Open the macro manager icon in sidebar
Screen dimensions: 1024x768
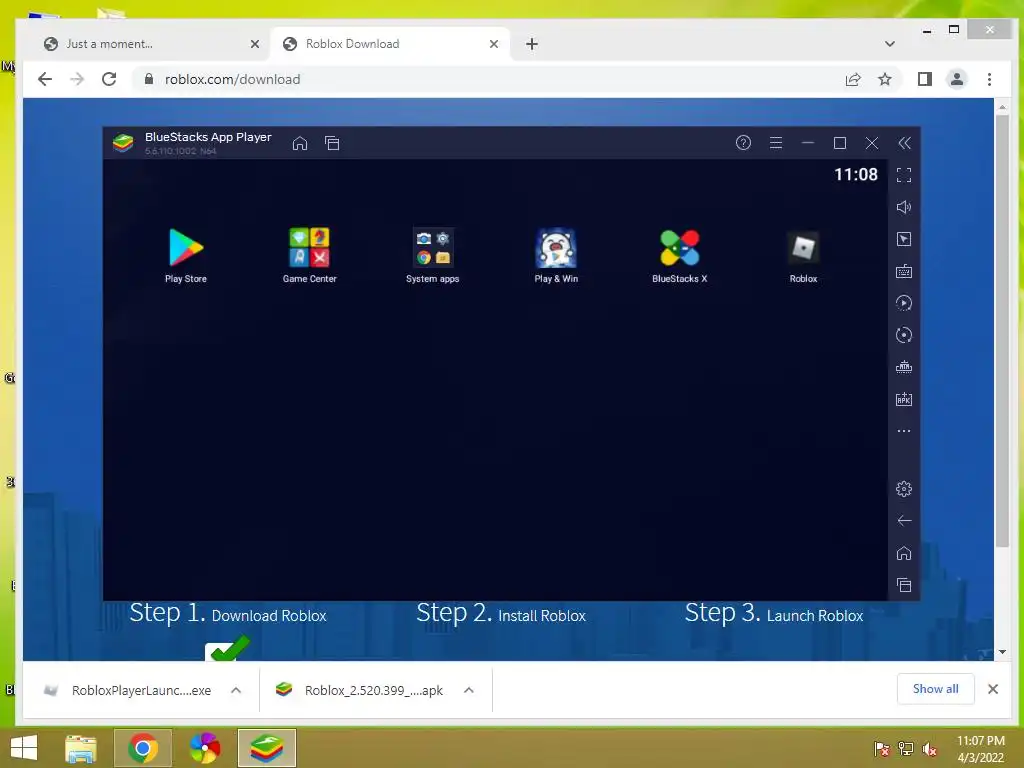tap(904, 367)
